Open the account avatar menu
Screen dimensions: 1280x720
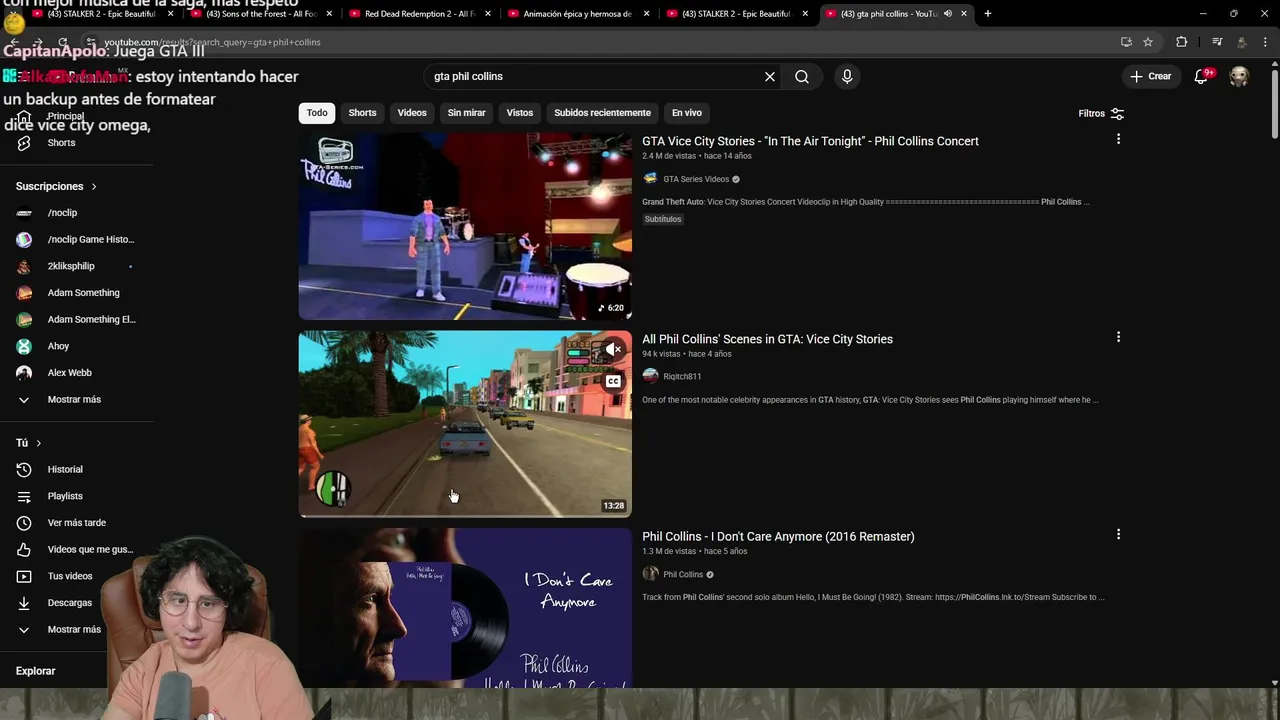(1239, 76)
